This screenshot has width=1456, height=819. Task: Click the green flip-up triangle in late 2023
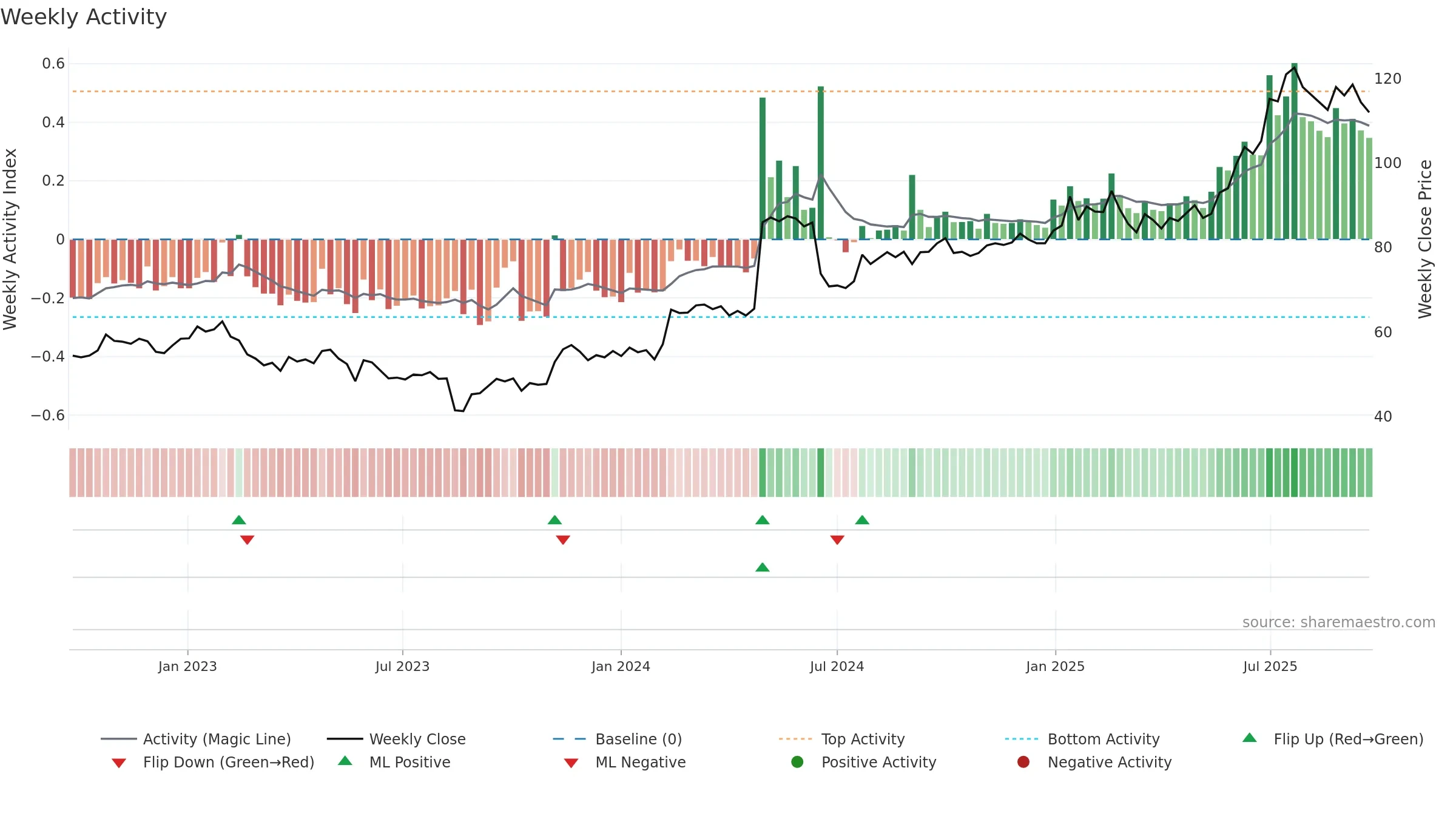pos(554,520)
